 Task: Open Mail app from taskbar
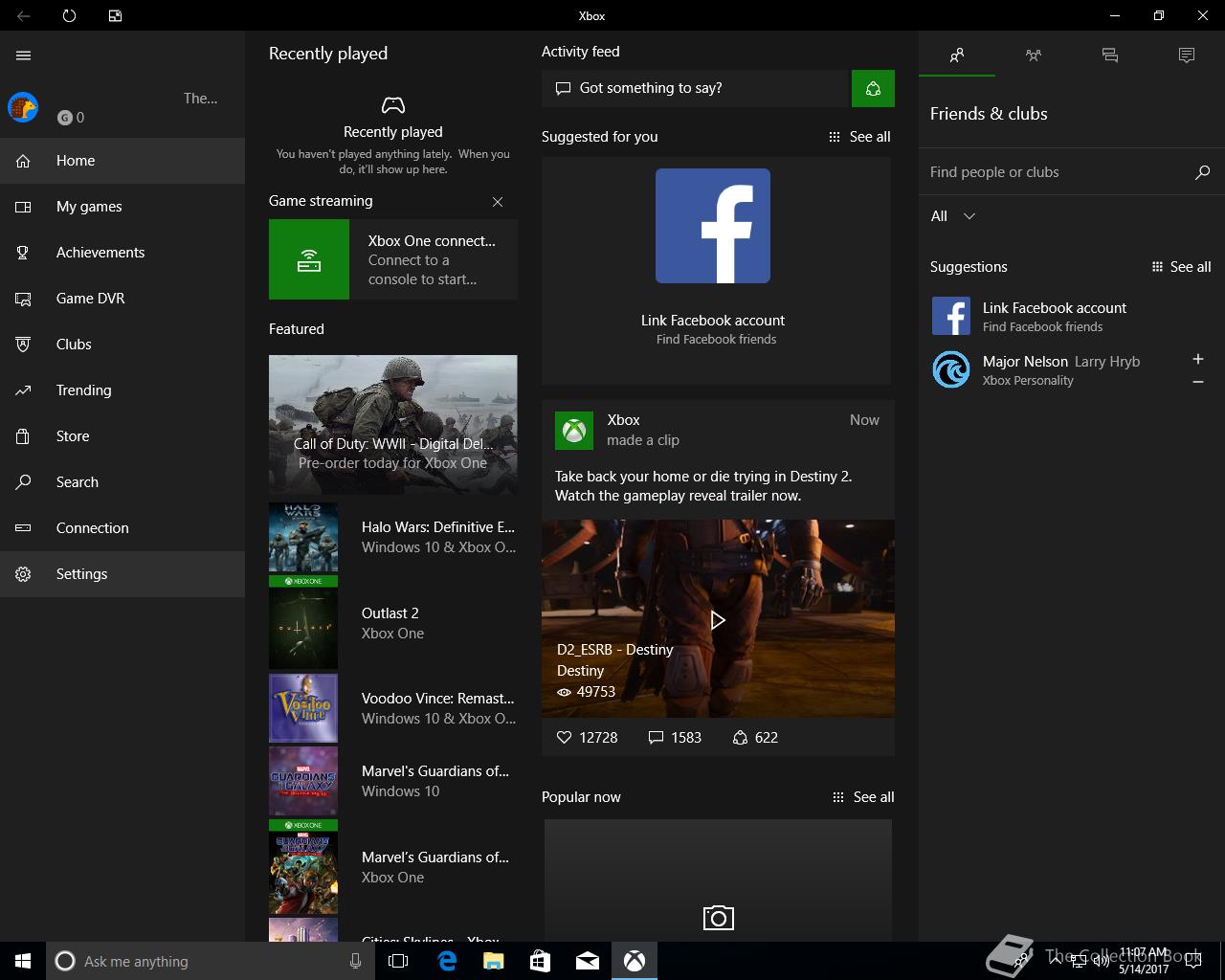click(587, 961)
